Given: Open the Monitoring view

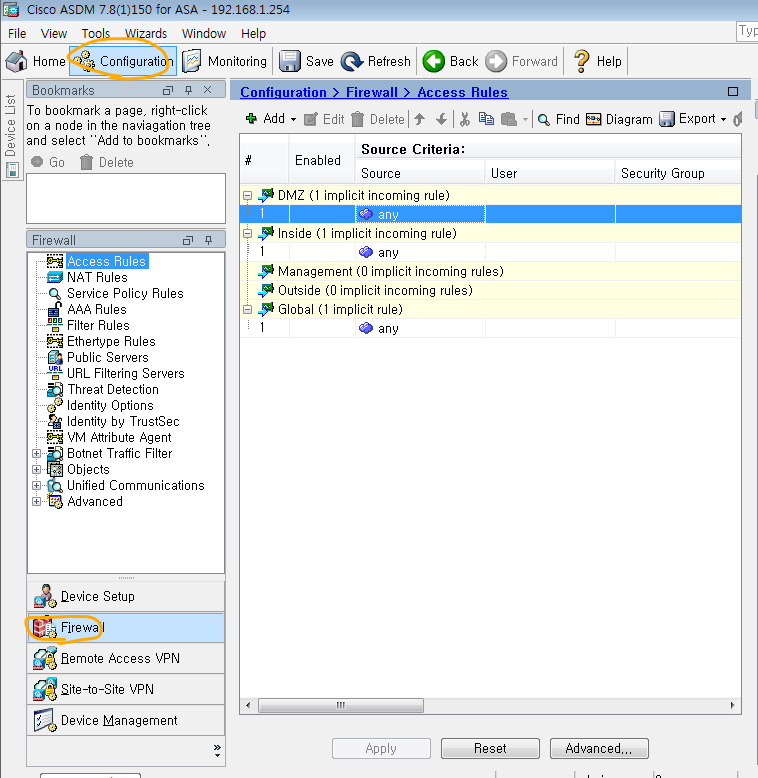Looking at the screenshot, I should click(225, 61).
